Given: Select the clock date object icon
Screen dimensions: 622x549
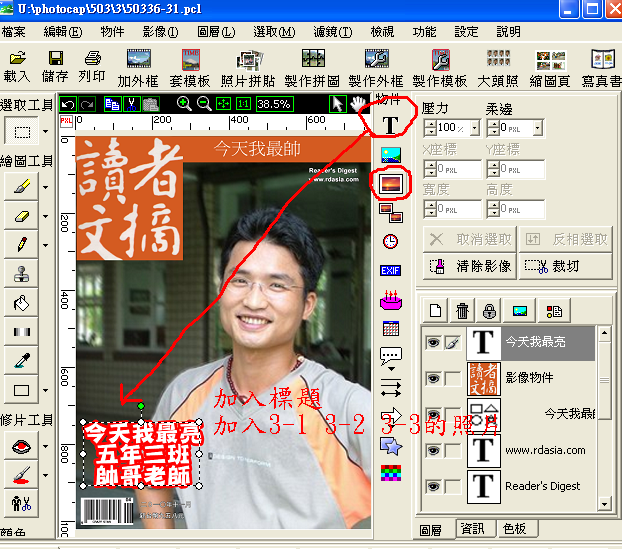Looking at the screenshot, I should (390, 241).
